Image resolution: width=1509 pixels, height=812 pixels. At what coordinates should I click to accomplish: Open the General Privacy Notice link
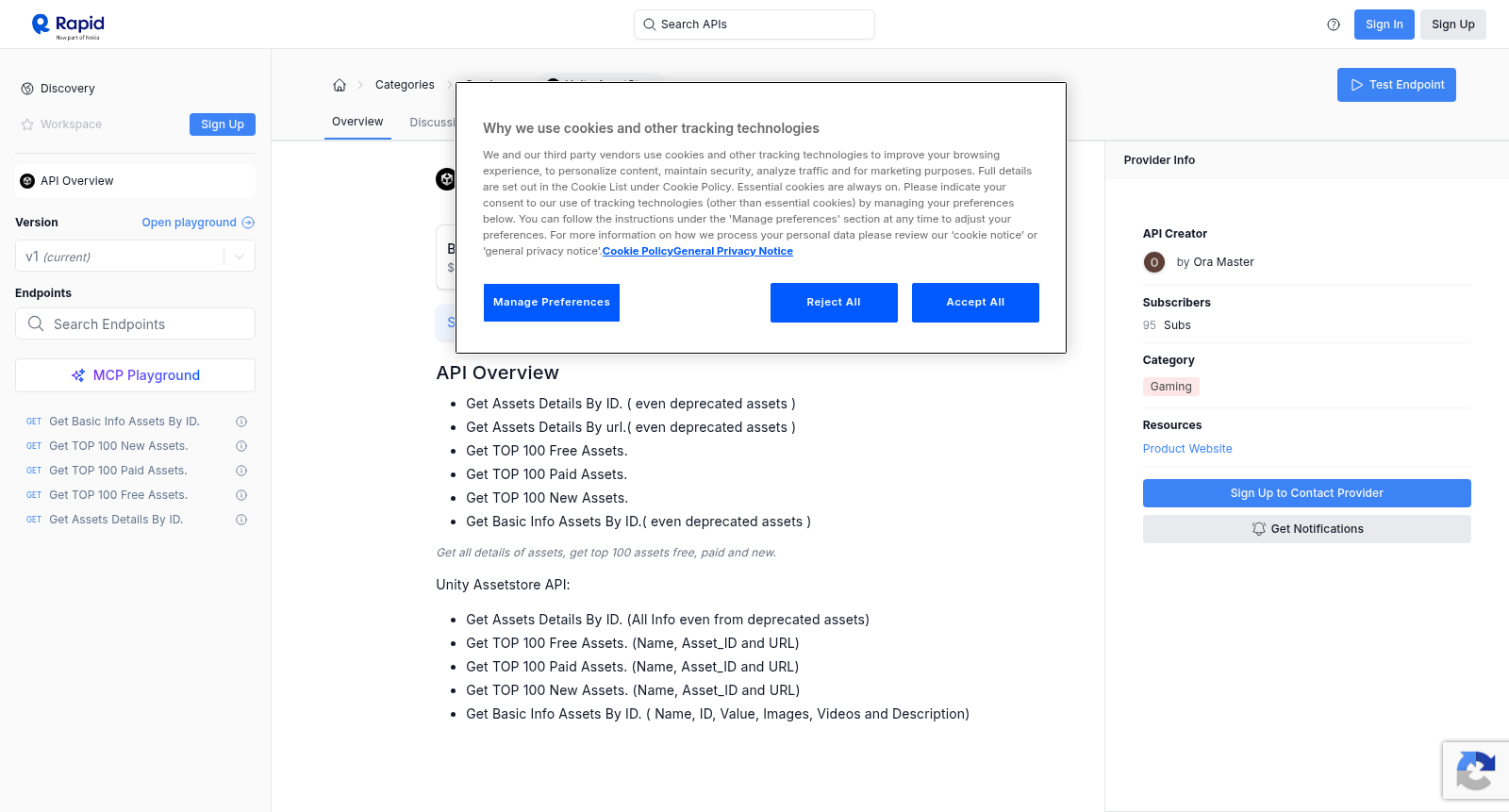pyautogui.click(x=734, y=251)
